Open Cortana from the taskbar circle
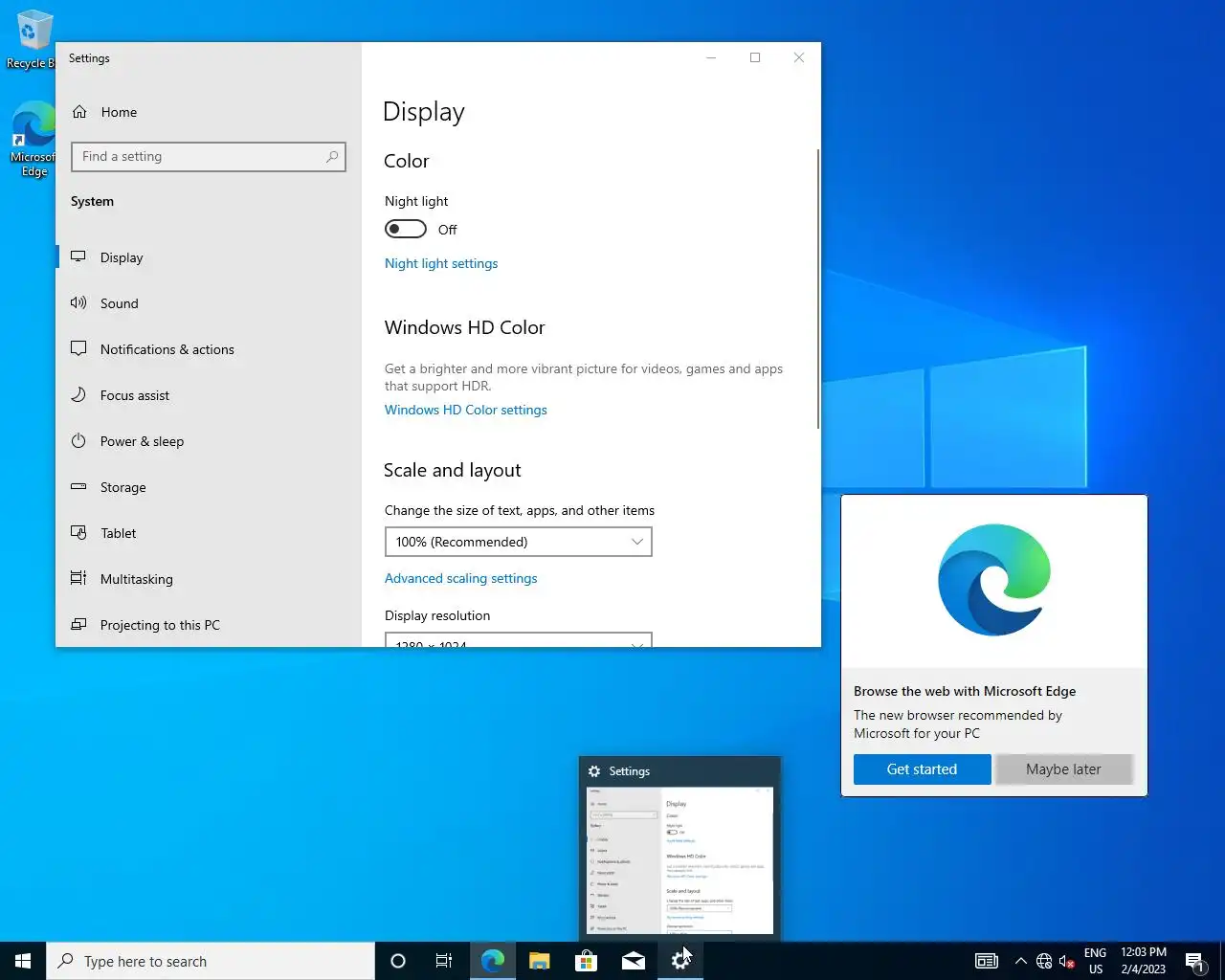Viewport: 1225px width, 980px height. point(398,961)
